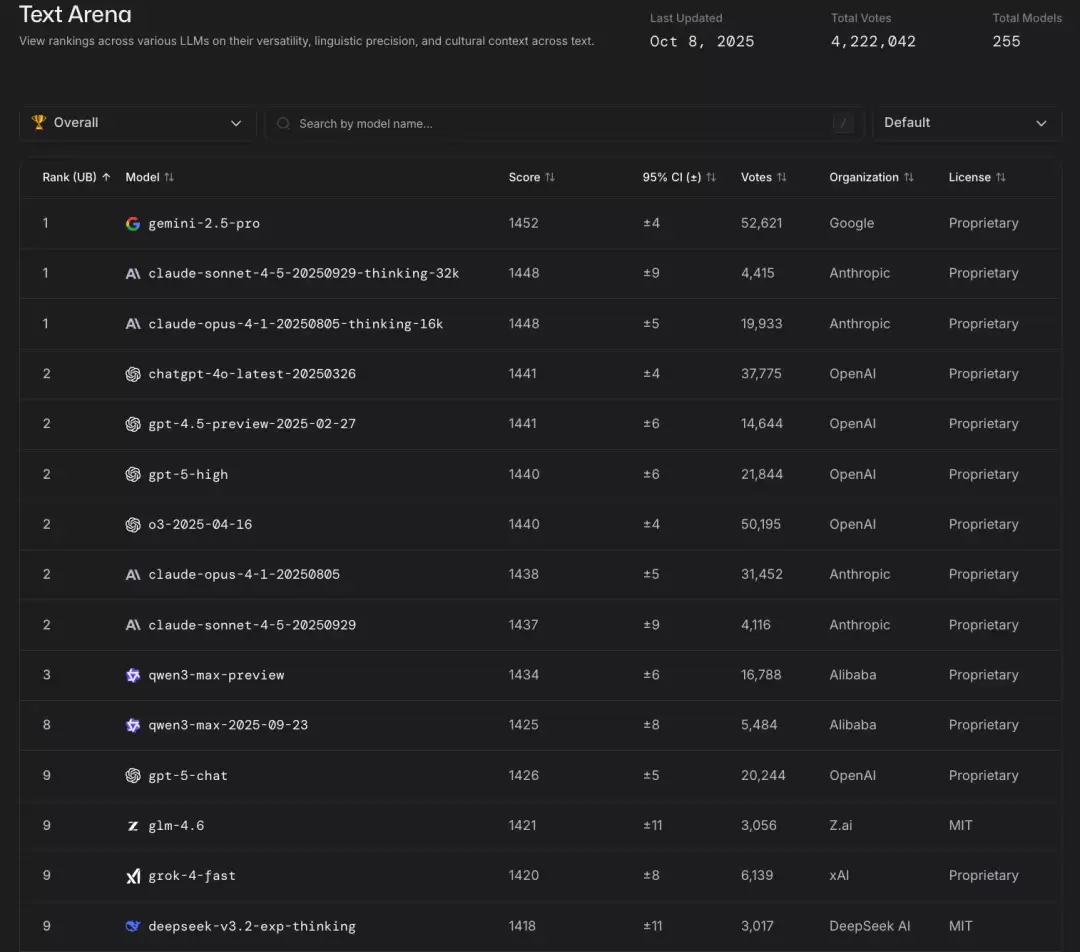
Task: Click the Qwen icon next to qwen3-max-preview
Action: [133, 675]
